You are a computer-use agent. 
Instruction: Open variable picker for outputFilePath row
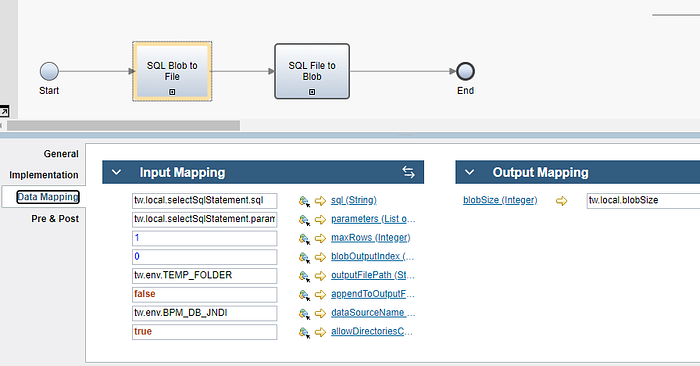tap(304, 276)
